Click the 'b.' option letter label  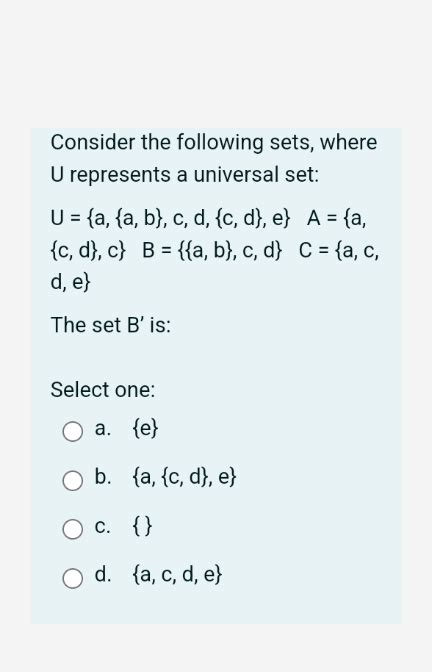click(x=103, y=477)
